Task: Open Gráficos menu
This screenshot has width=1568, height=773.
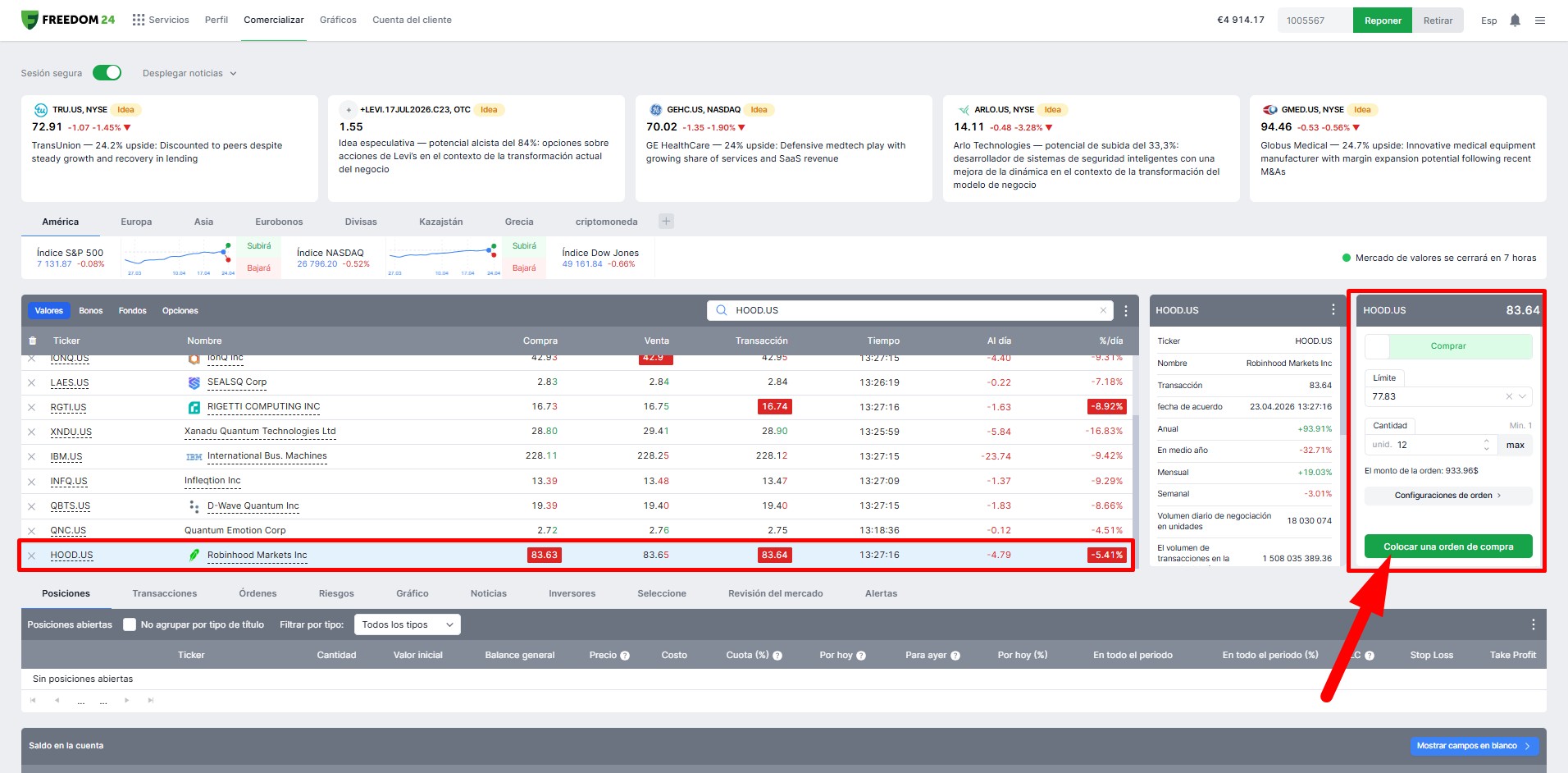Action: [338, 20]
